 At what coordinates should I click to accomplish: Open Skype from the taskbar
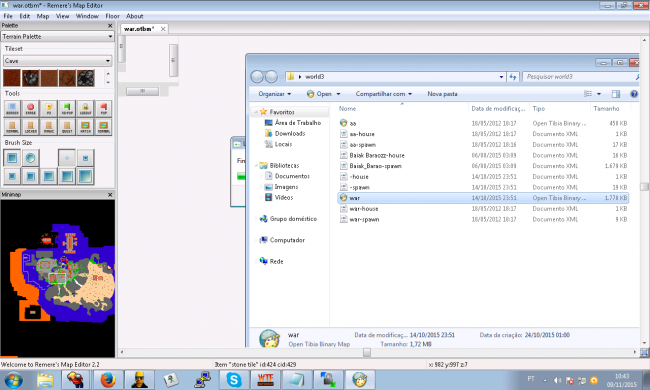(234, 380)
